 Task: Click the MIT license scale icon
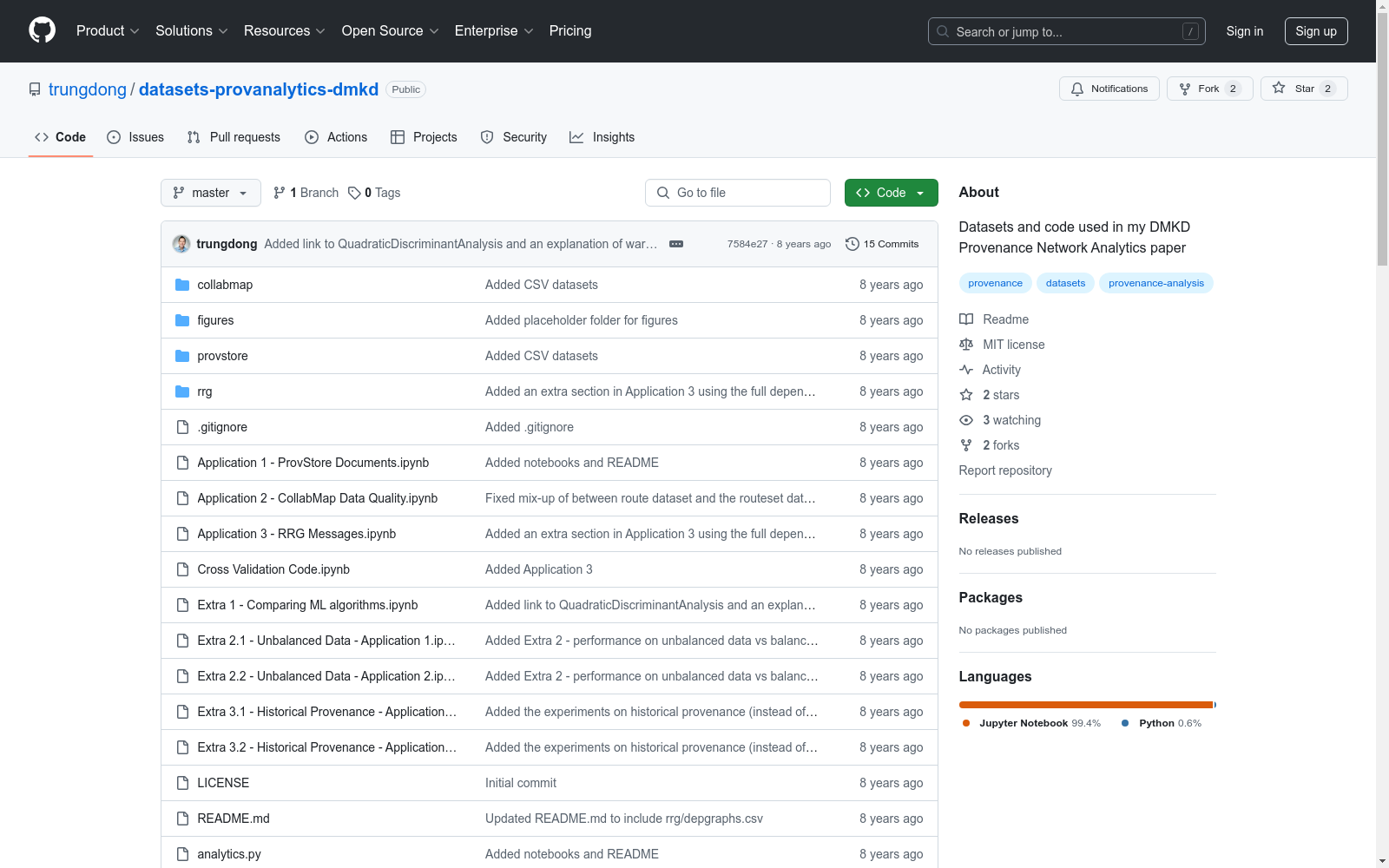pos(966,345)
